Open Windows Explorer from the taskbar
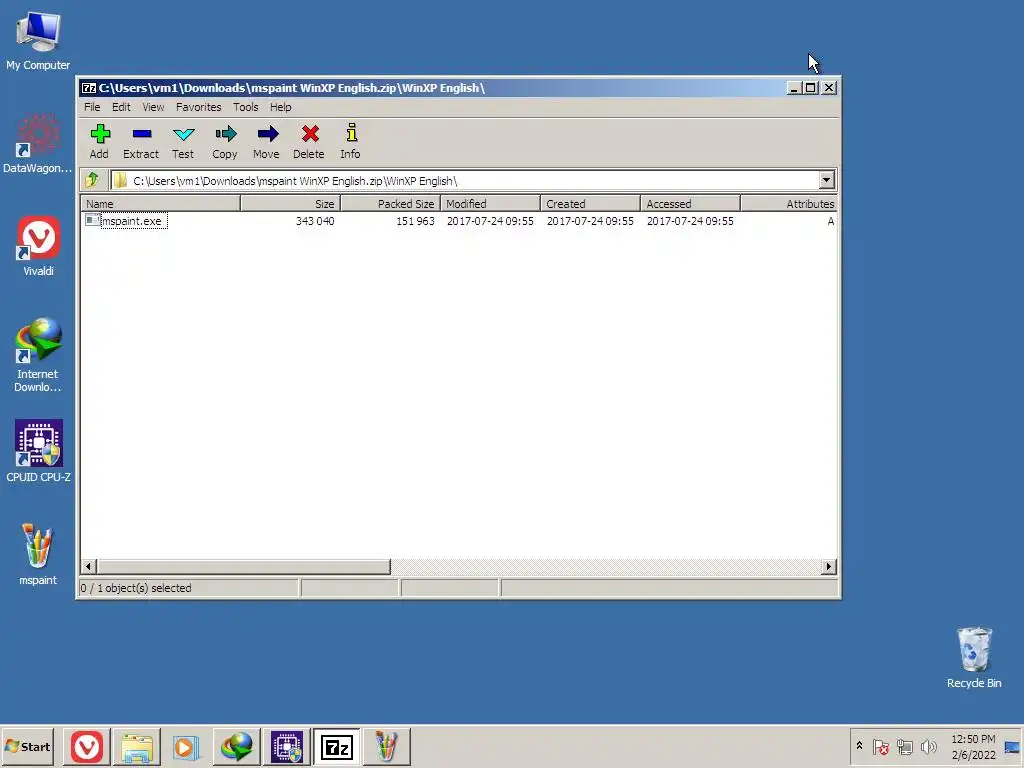Image resolution: width=1024 pixels, height=768 pixels. pyautogui.click(x=136, y=746)
